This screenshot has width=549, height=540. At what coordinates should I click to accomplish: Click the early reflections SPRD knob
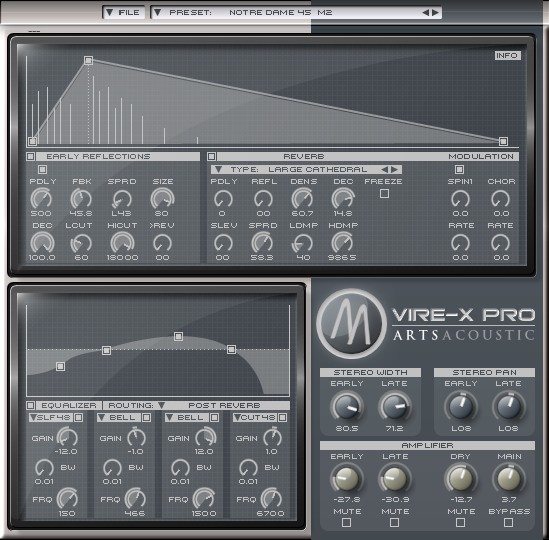[x=122, y=199]
